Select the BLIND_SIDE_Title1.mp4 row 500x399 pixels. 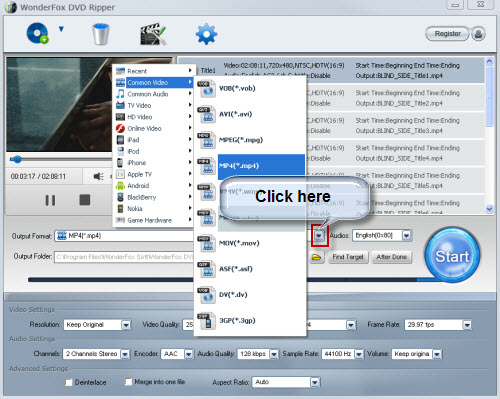tap(331, 70)
